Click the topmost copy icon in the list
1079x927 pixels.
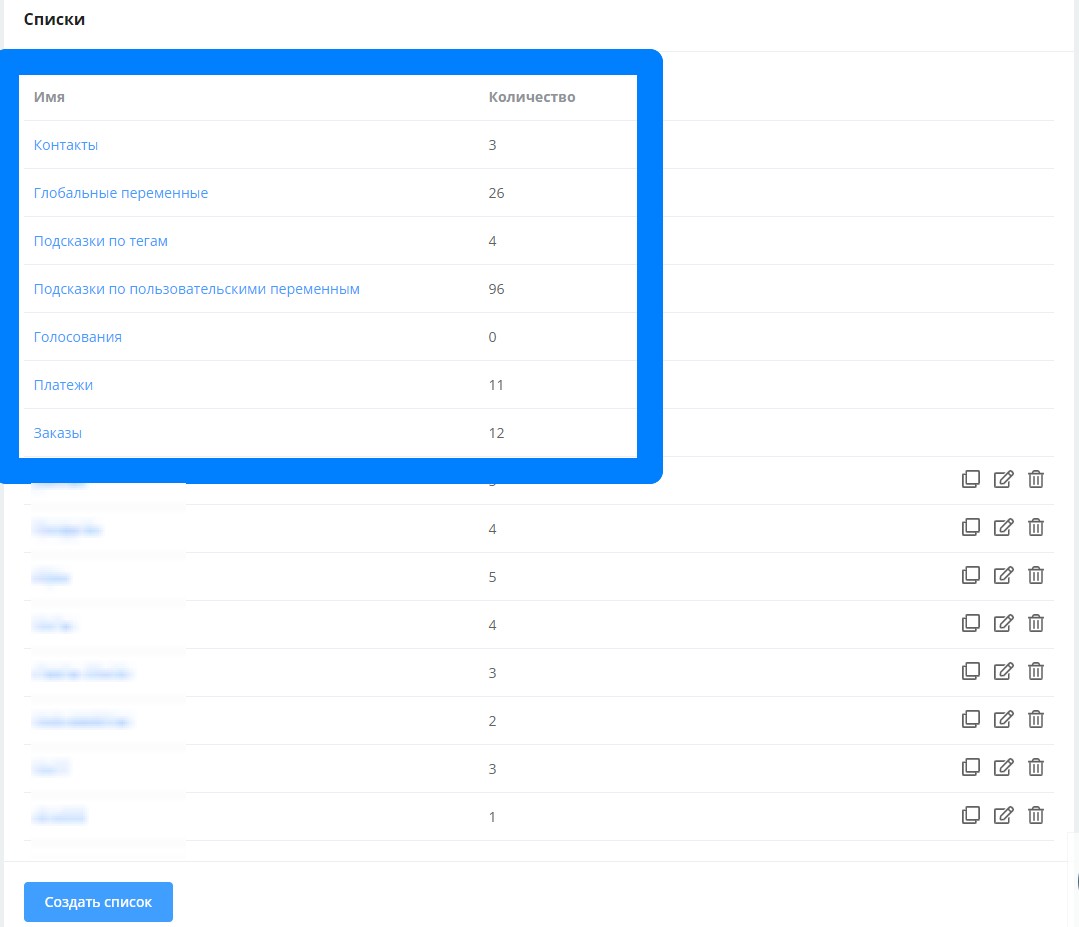point(969,479)
